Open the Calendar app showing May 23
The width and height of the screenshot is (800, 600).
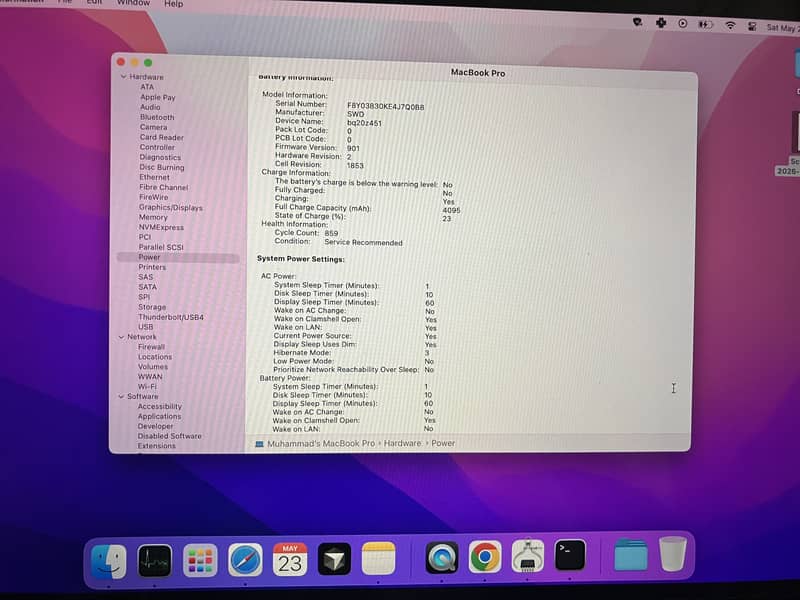click(x=290, y=559)
